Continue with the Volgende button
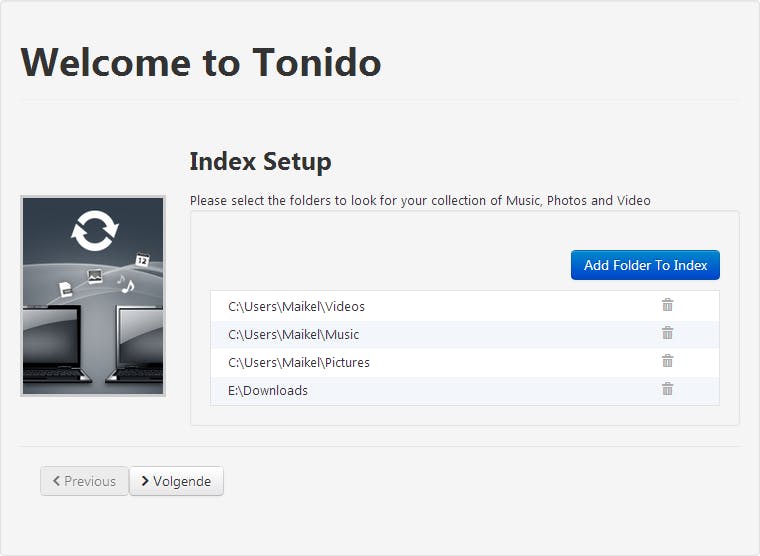The image size is (760, 556). pos(176,481)
